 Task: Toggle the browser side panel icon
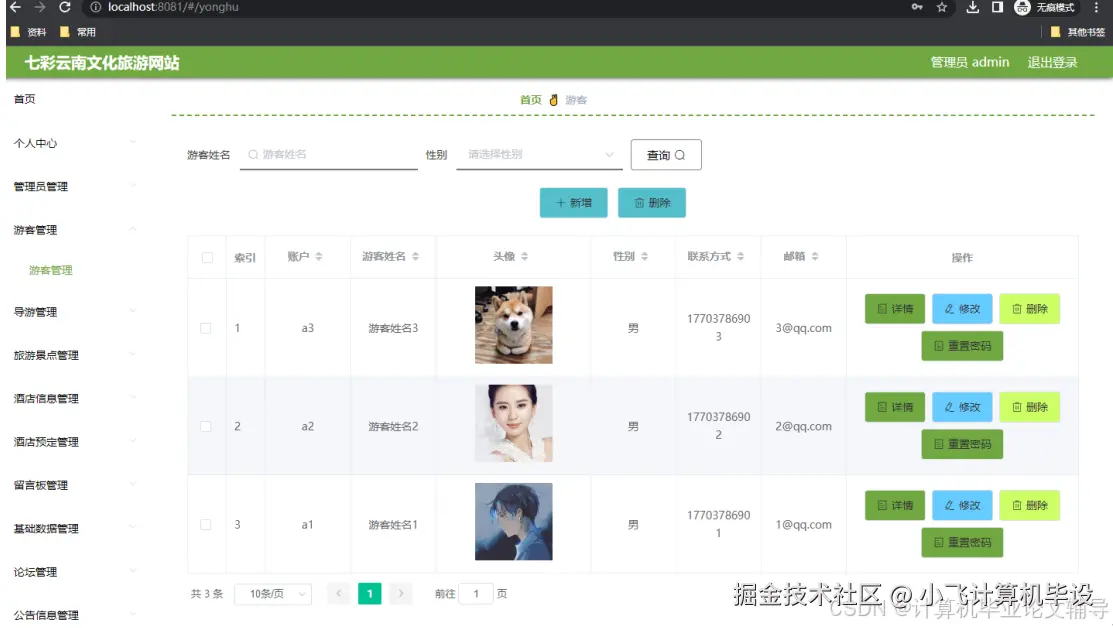[997, 7]
